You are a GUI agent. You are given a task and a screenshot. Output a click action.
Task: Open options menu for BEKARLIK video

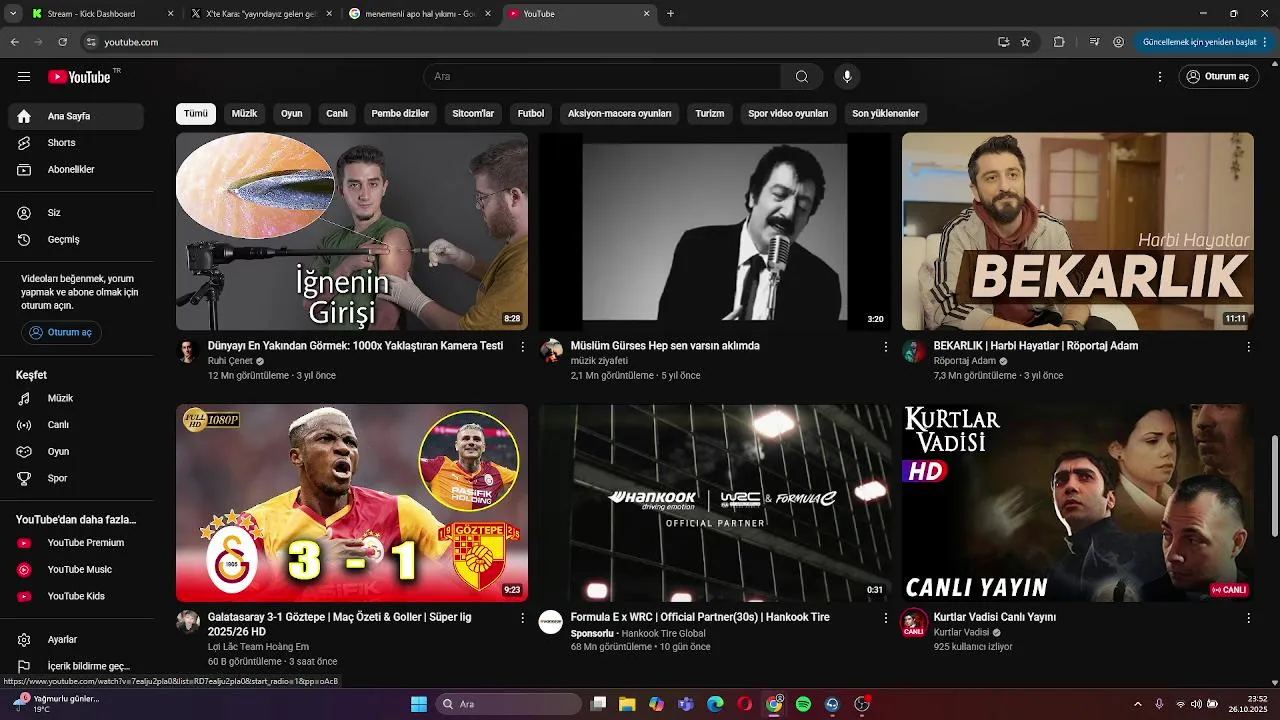(1248, 347)
